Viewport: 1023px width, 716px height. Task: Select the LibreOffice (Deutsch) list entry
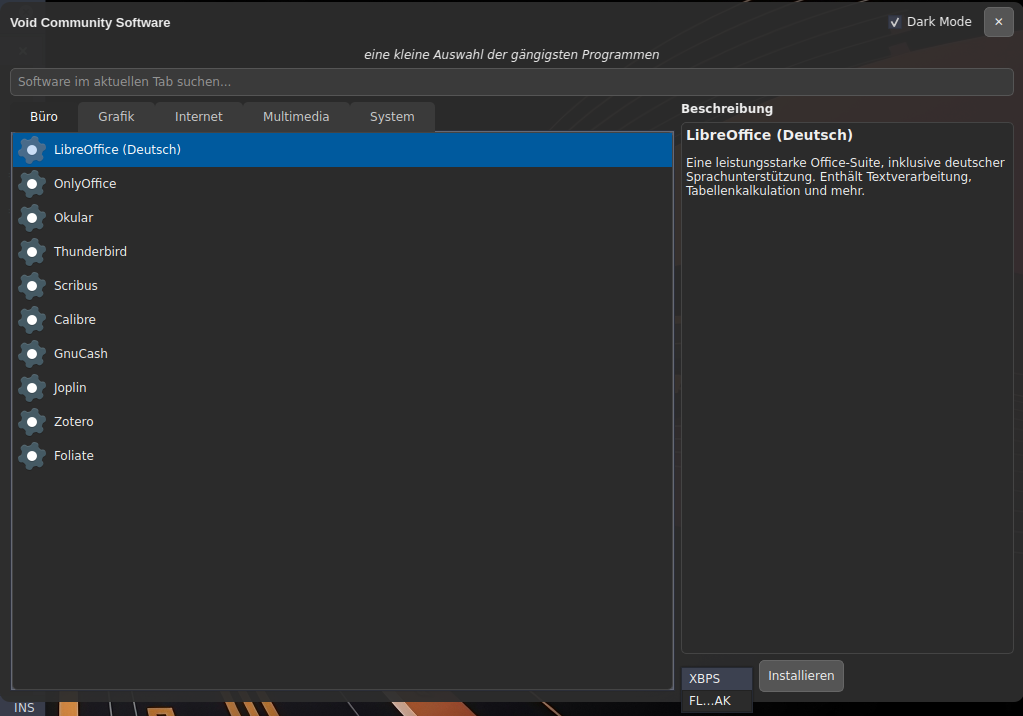117,150
